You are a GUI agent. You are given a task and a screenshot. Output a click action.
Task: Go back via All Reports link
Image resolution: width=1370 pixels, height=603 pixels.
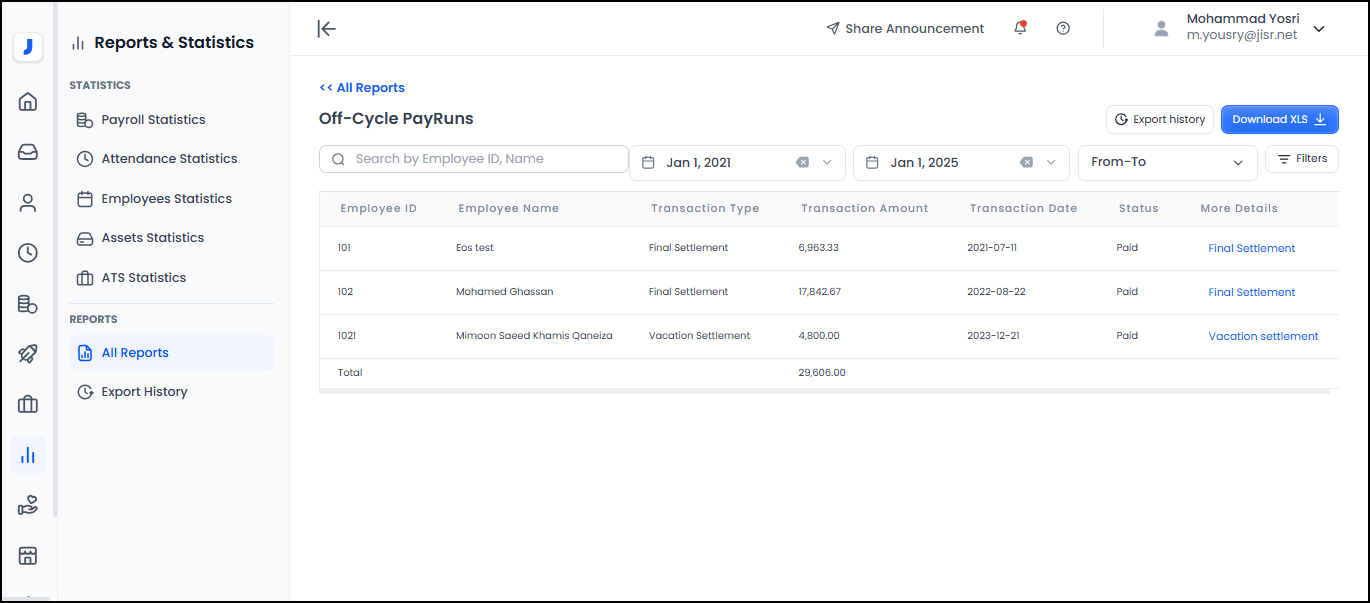coord(362,88)
